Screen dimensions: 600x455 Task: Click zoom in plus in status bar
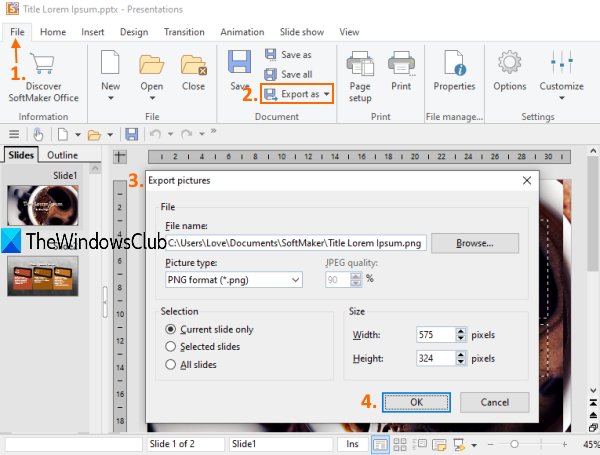coord(564,444)
